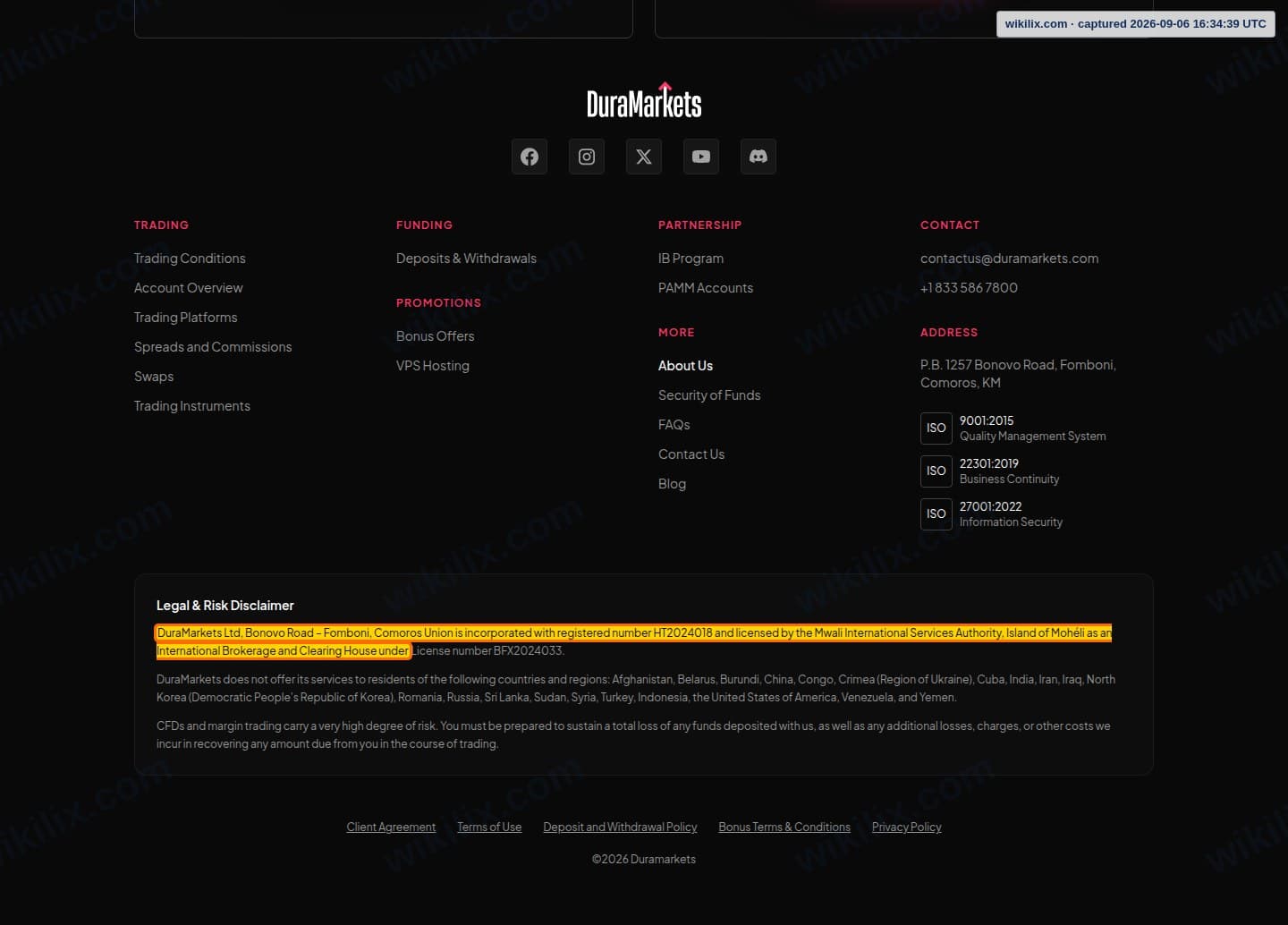Click the contactus@duramarkets.com email
Screen dimensions: 1288x925
pos(1010,259)
